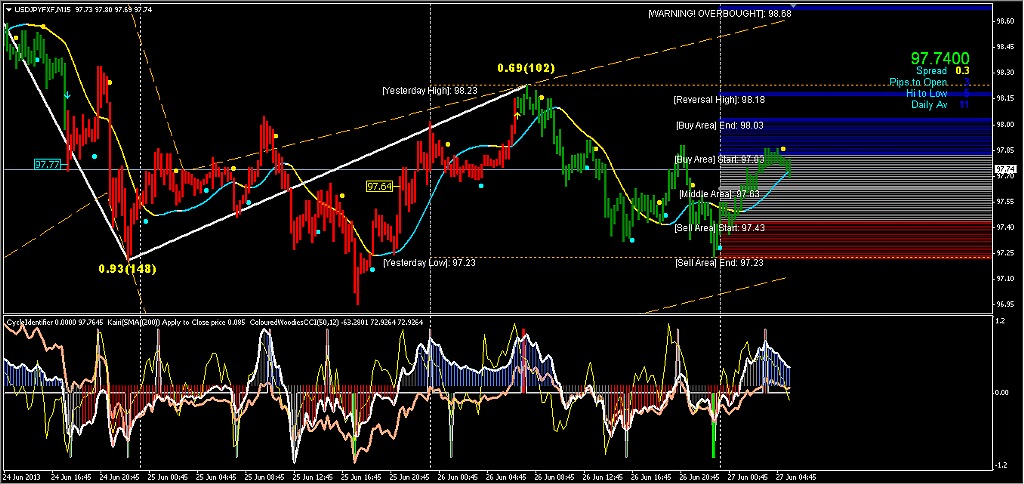Click the blue Buy Area zone band
The image size is (1024, 484).
tap(856, 136)
